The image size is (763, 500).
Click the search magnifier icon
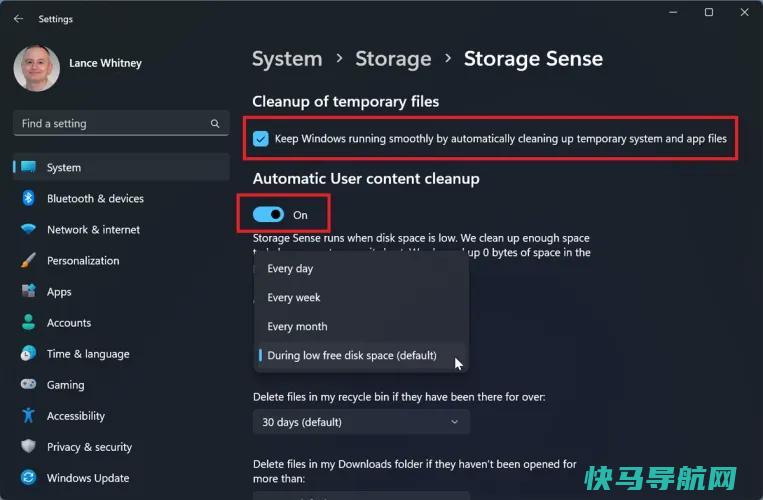215,124
